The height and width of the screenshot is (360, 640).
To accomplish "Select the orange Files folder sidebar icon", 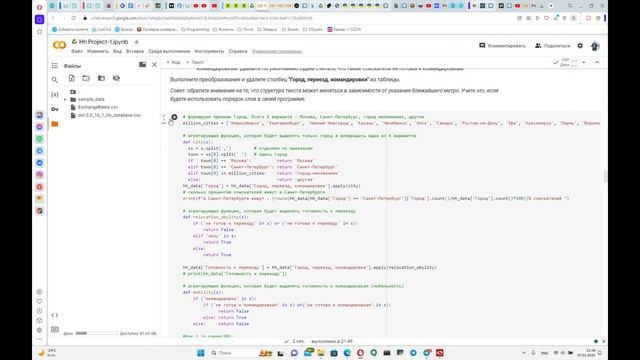I will click(55, 124).
